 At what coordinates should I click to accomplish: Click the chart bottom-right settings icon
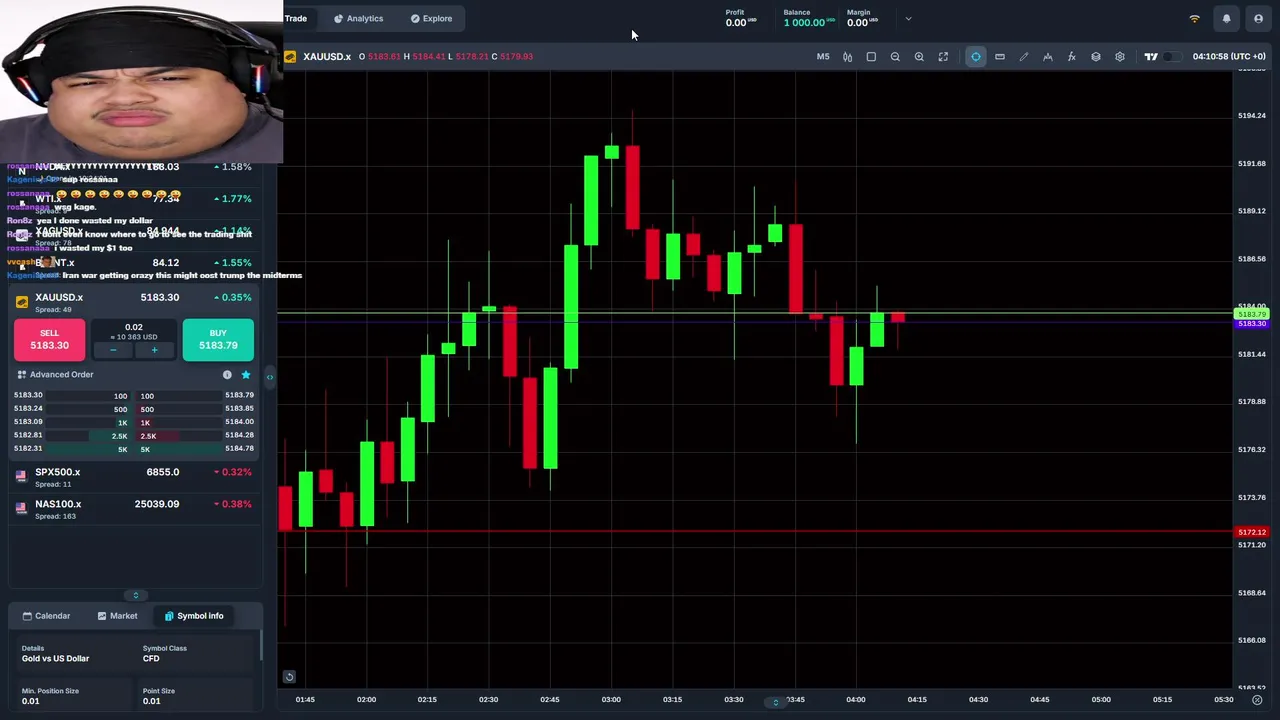(x=1257, y=700)
